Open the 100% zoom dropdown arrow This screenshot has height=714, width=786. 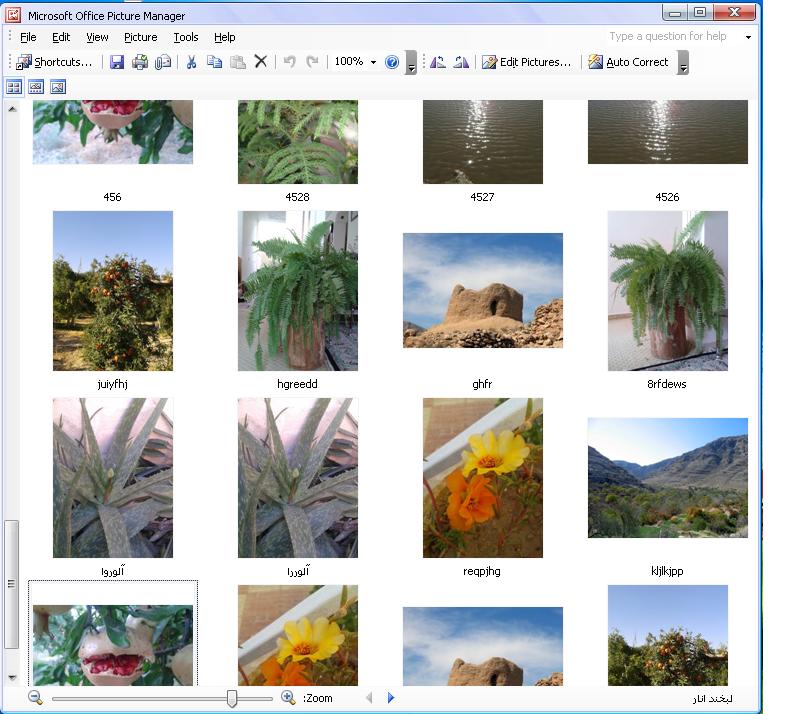(x=373, y=62)
